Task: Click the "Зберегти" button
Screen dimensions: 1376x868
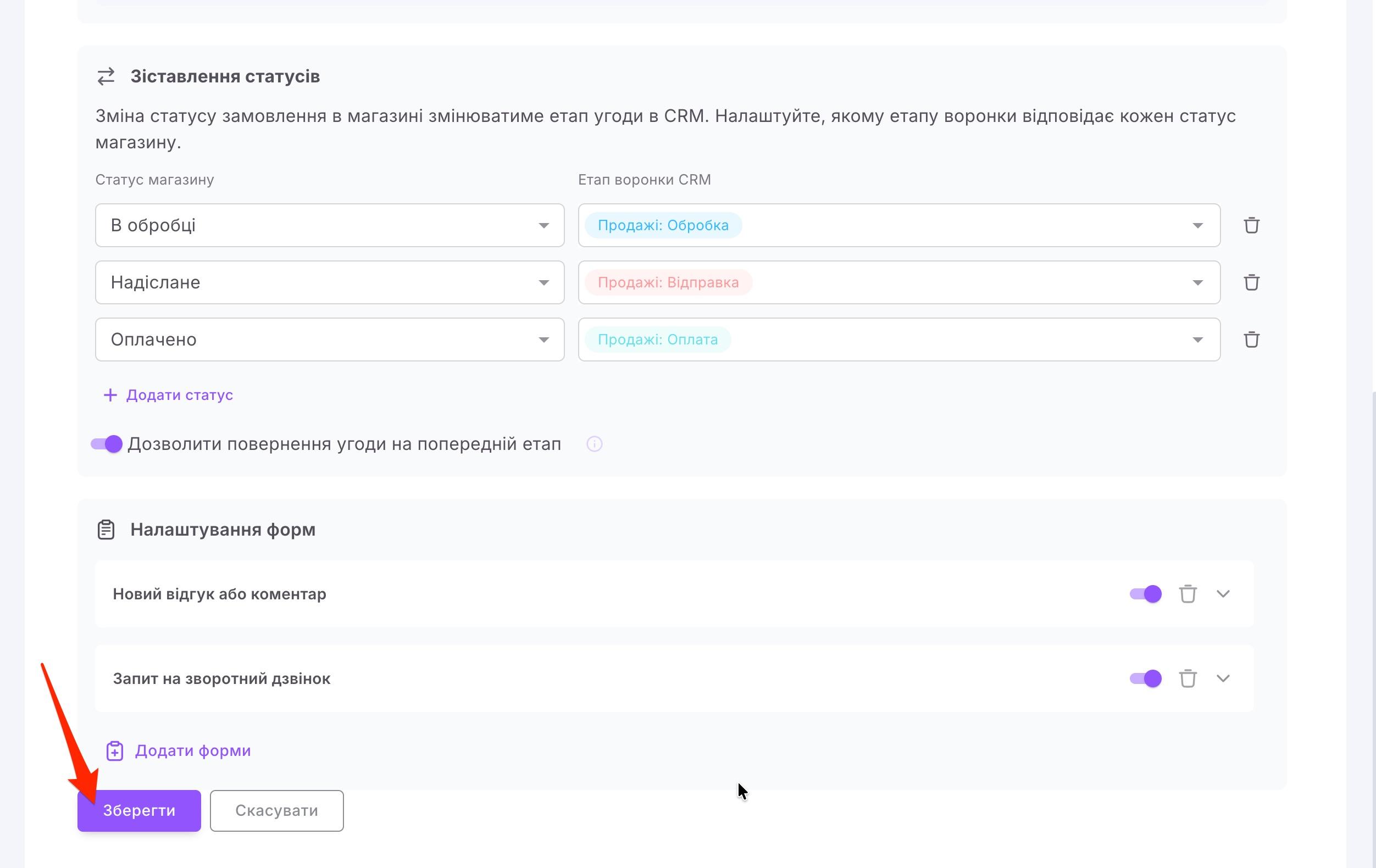Action: [139, 810]
